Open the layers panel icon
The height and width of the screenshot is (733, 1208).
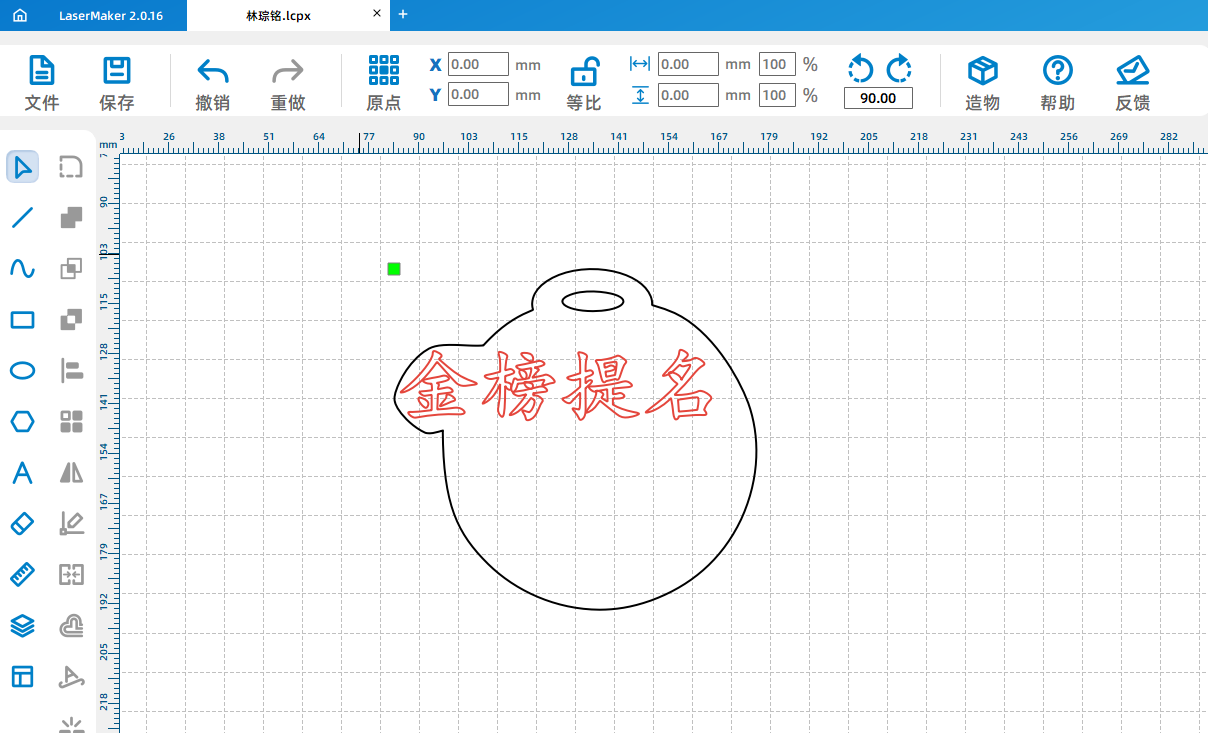[22, 626]
